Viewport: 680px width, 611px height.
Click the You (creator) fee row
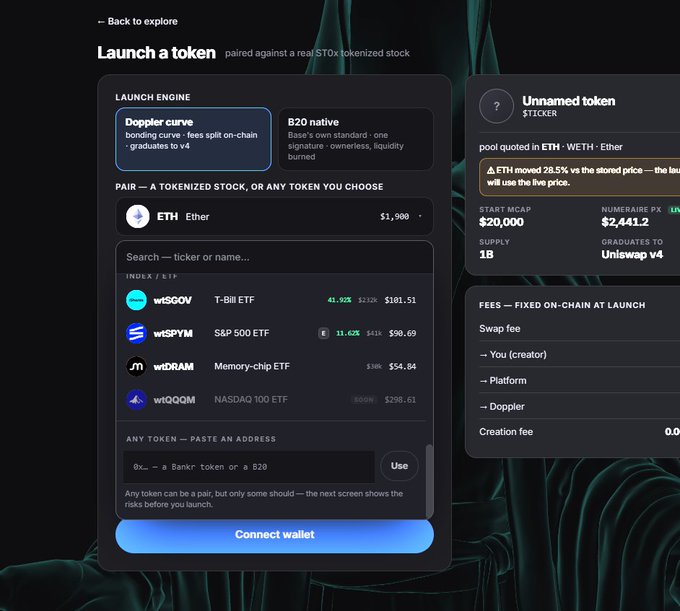pos(579,354)
